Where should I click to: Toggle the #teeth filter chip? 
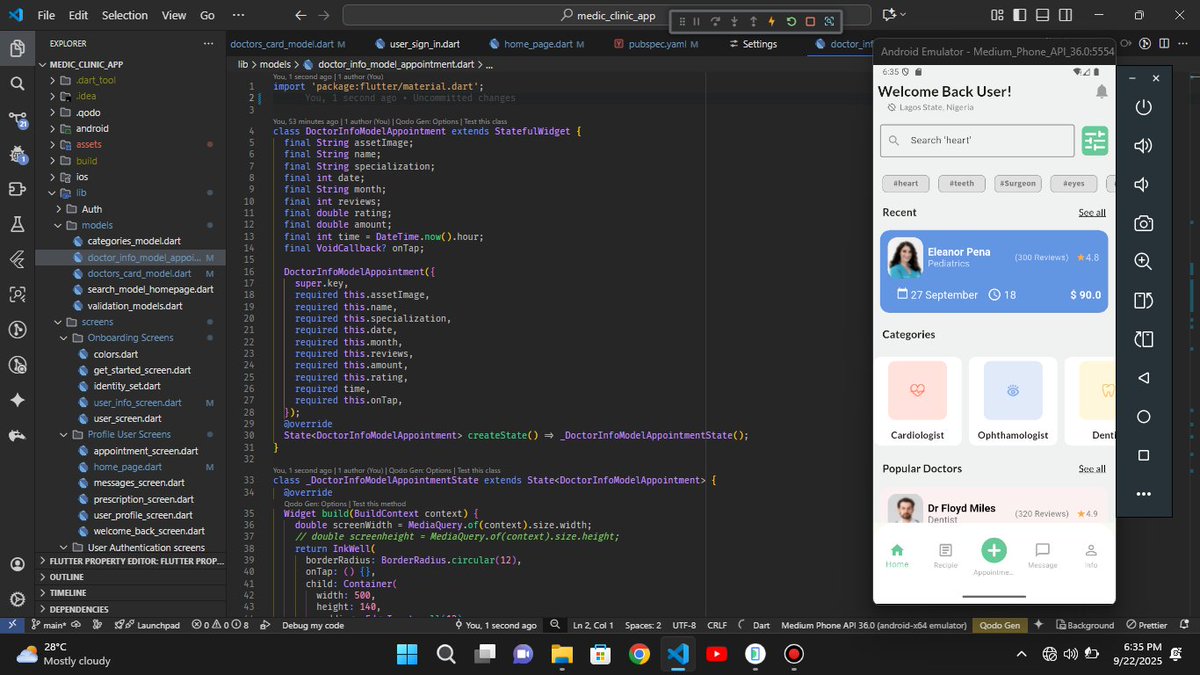pos(962,183)
